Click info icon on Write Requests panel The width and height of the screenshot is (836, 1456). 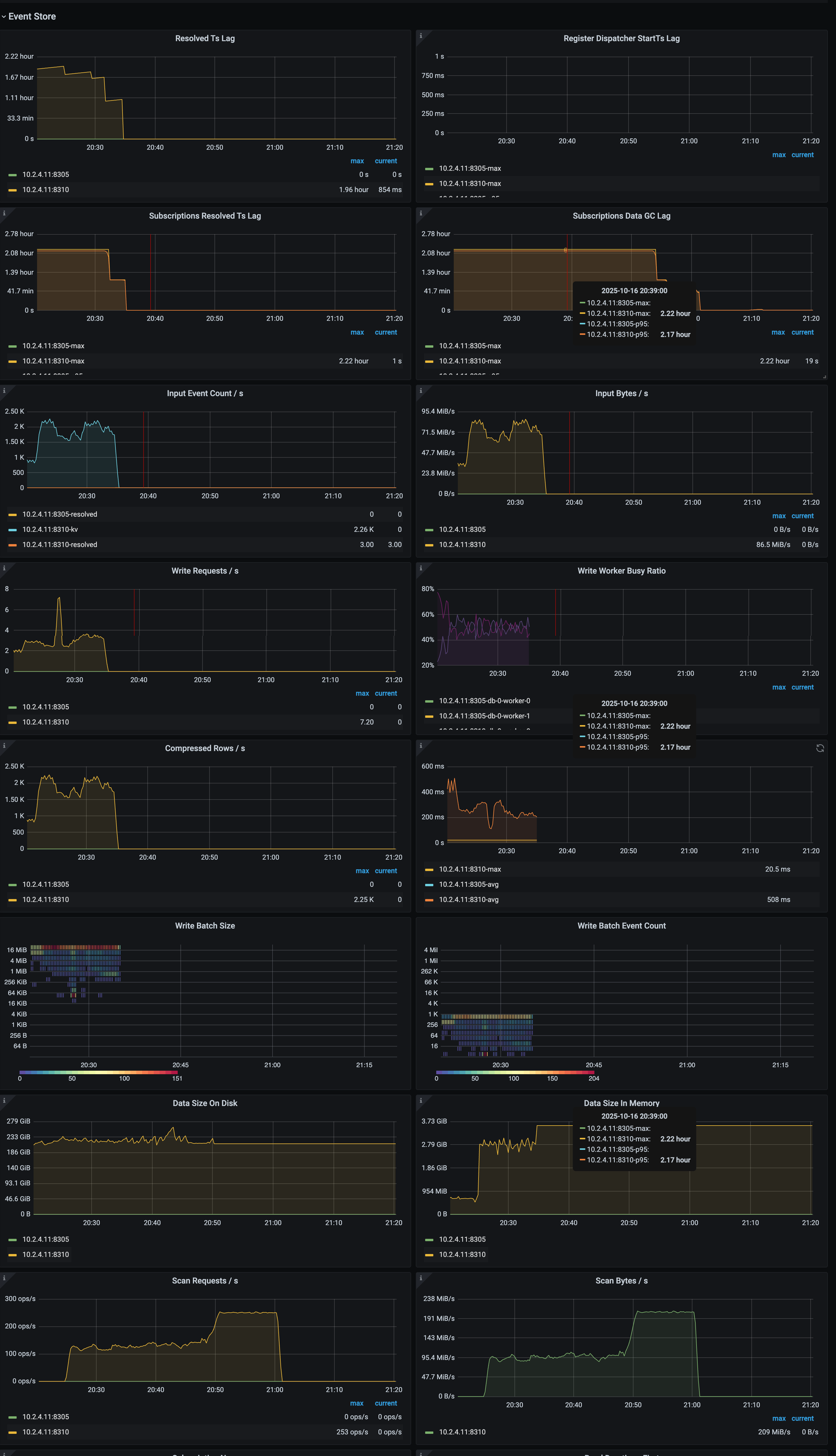pos(4,568)
